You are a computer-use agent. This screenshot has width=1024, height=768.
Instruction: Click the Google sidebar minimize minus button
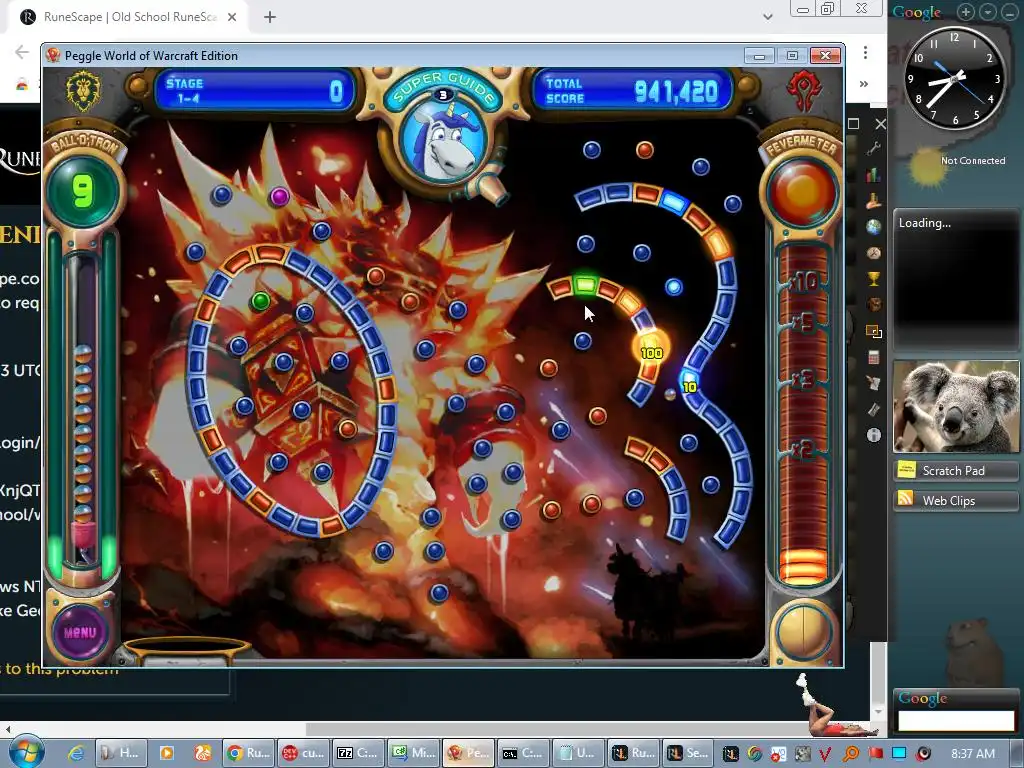(1010, 12)
